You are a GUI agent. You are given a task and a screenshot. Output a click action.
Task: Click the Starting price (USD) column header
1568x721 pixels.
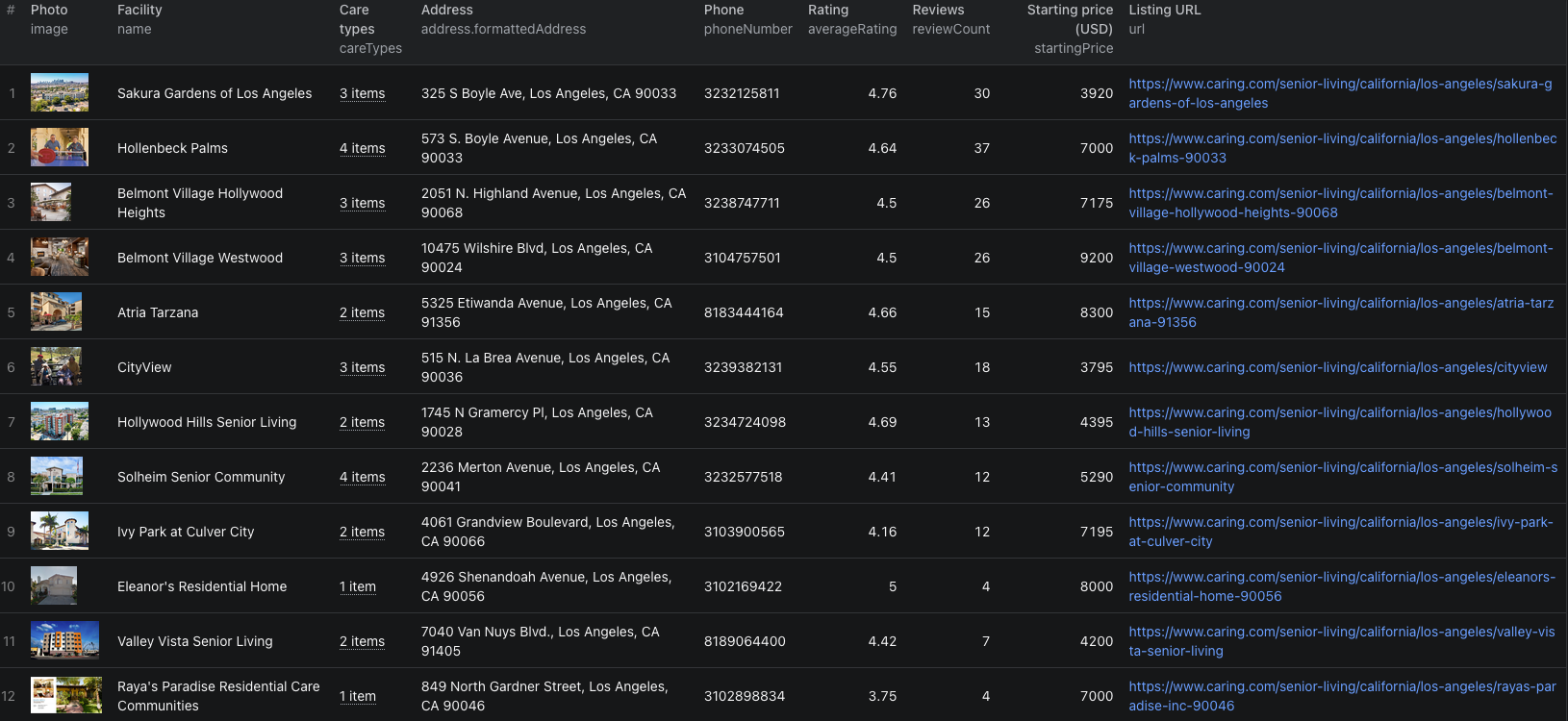coord(1070,29)
